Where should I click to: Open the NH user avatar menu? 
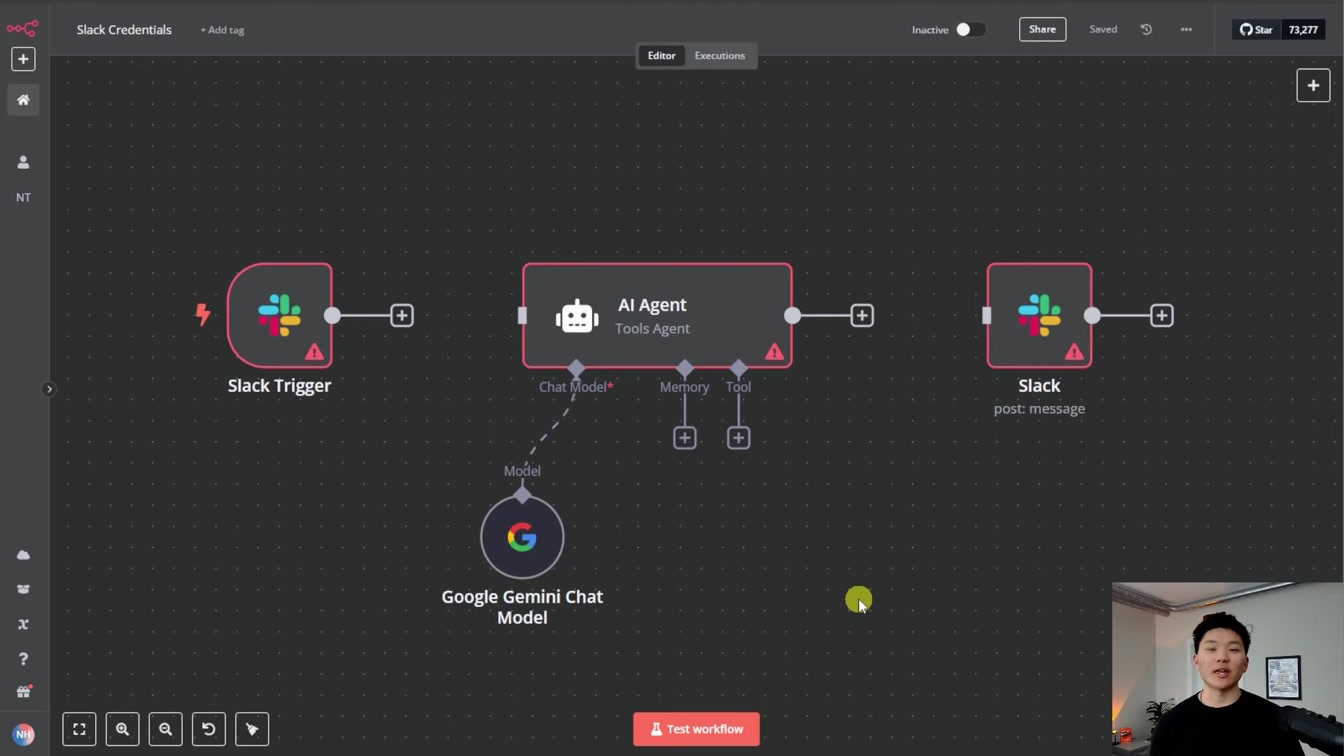point(23,734)
